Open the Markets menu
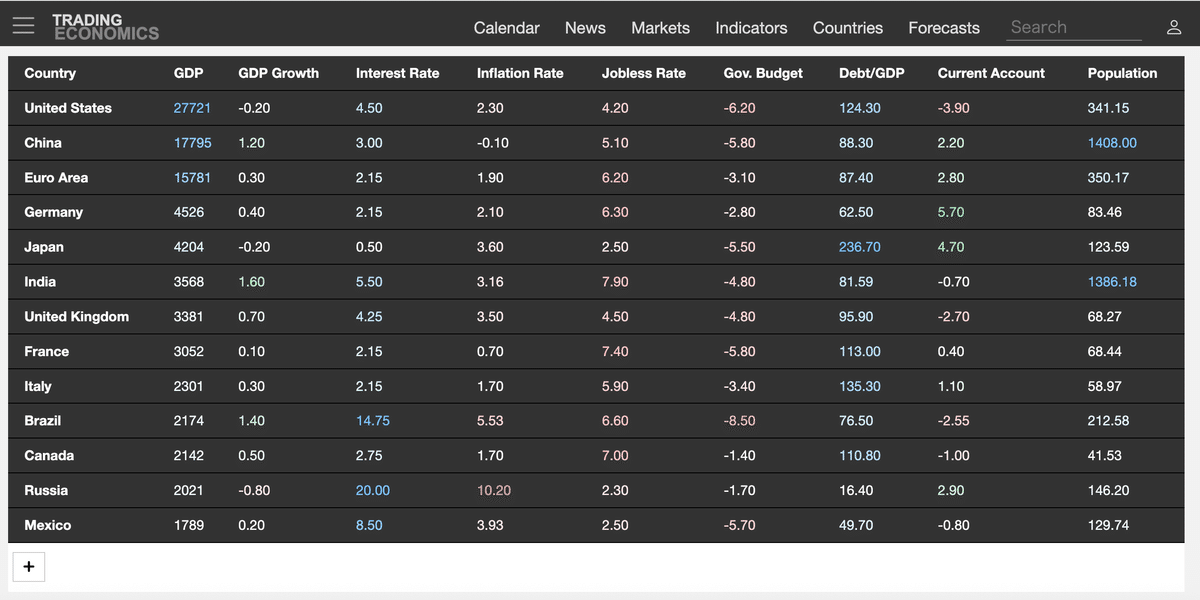Image resolution: width=1200 pixels, height=600 pixels. point(660,28)
